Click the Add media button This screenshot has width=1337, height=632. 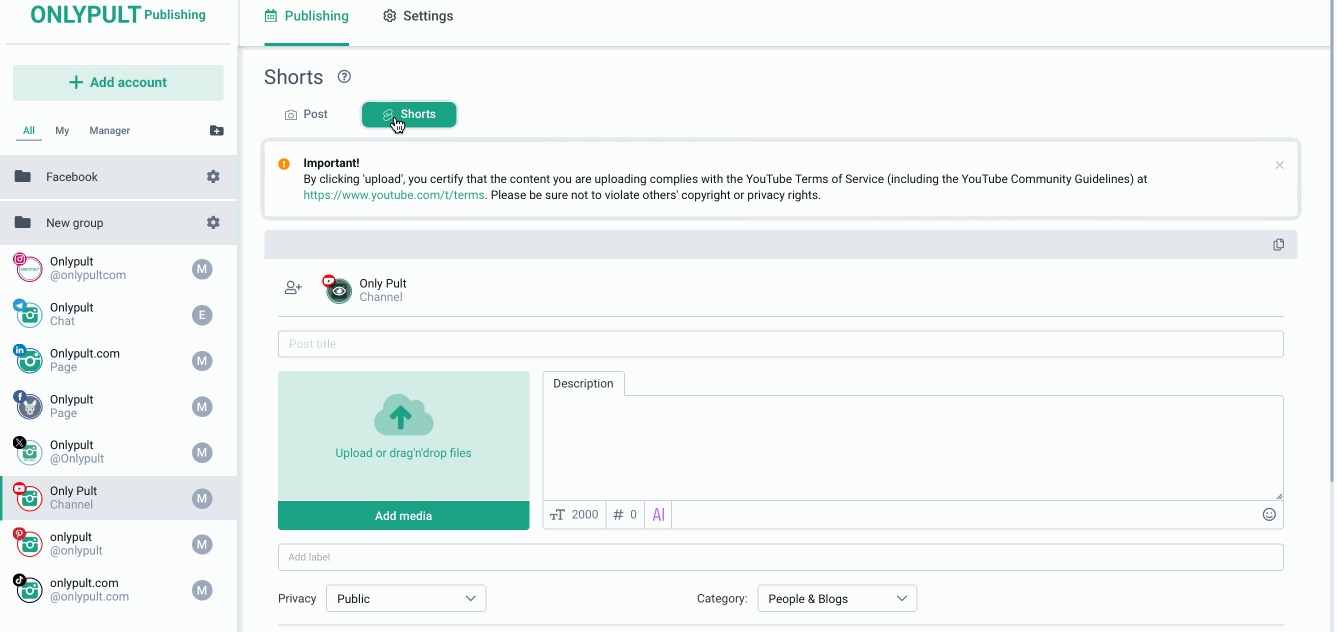[x=403, y=516]
